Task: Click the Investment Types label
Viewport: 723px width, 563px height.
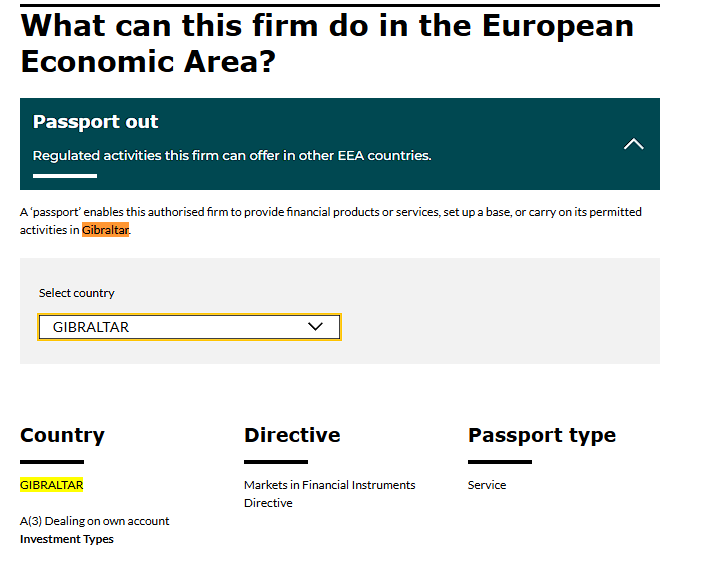Action: pos(67,539)
